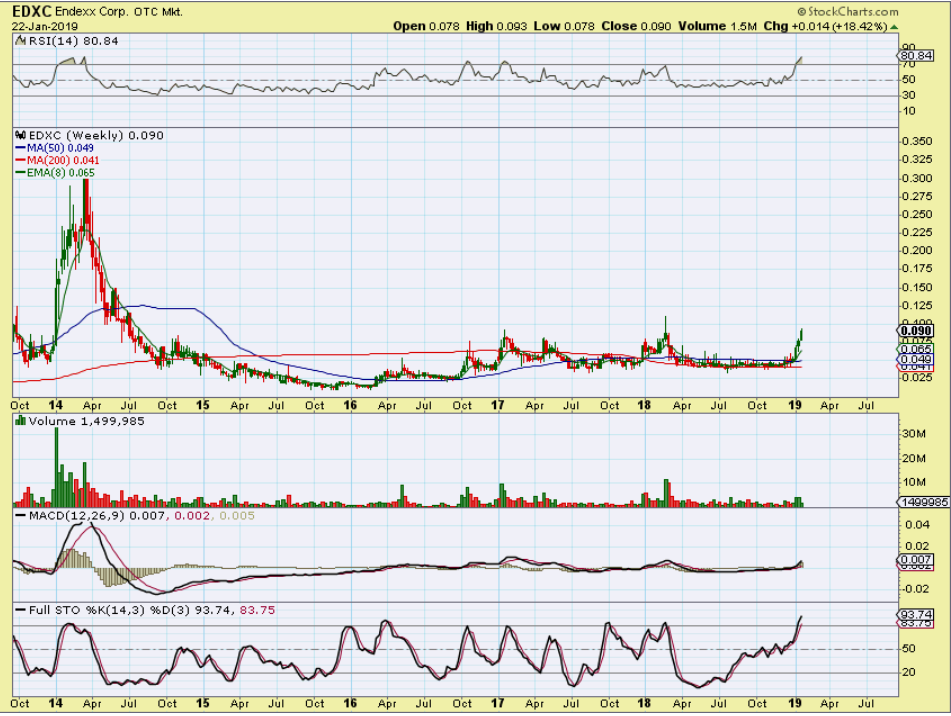Click the 30 level label on RSI axis
This screenshot has height=716, width=951.
pos(909,95)
